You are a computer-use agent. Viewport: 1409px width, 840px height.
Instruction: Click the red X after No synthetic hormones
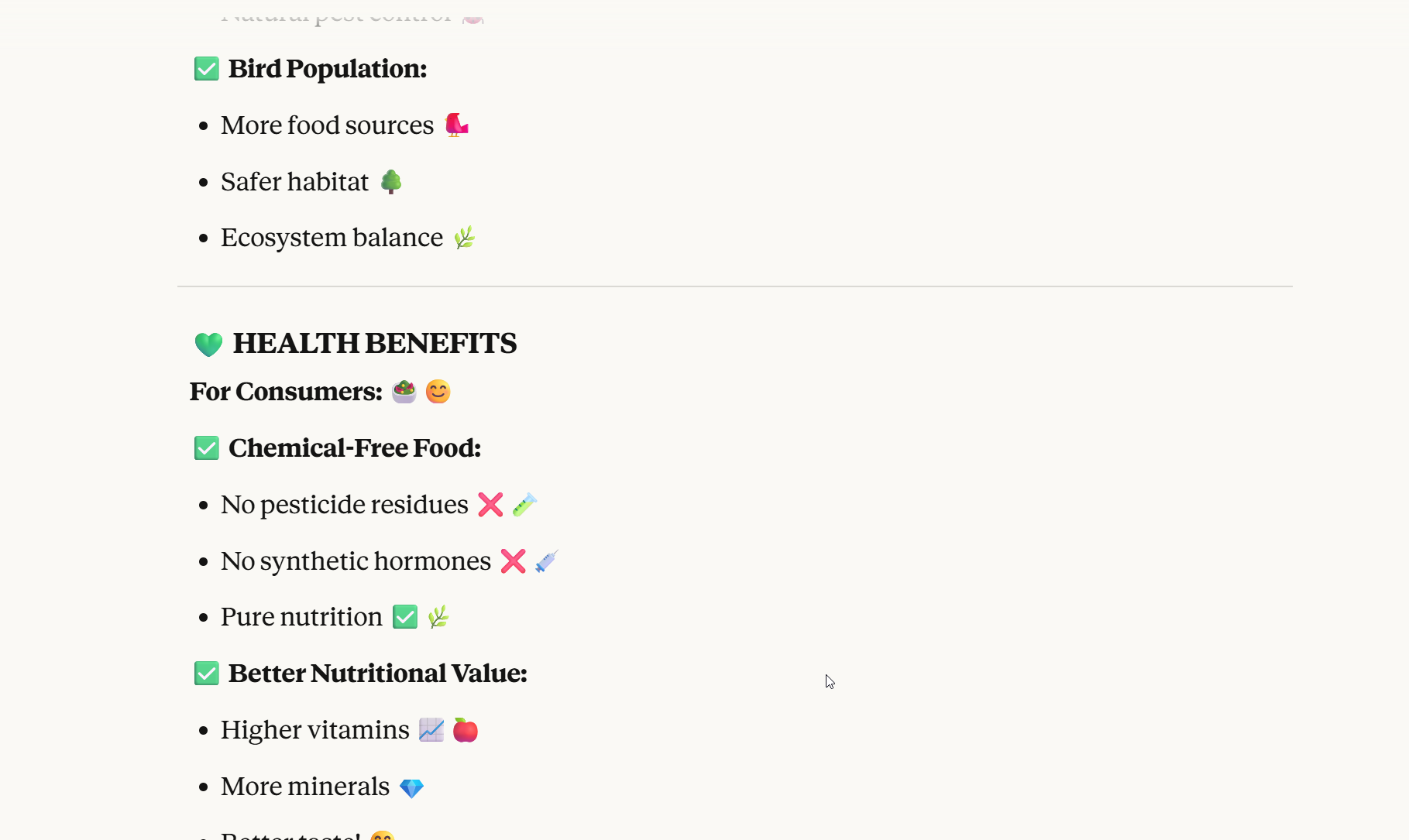(x=513, y=561)
